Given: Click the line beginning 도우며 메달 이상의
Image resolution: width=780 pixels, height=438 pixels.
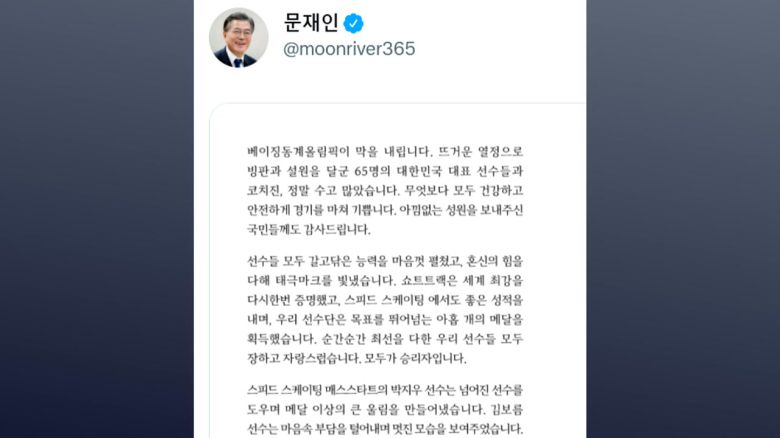Looking at the screenshot, I should click(x=385, y=409).
